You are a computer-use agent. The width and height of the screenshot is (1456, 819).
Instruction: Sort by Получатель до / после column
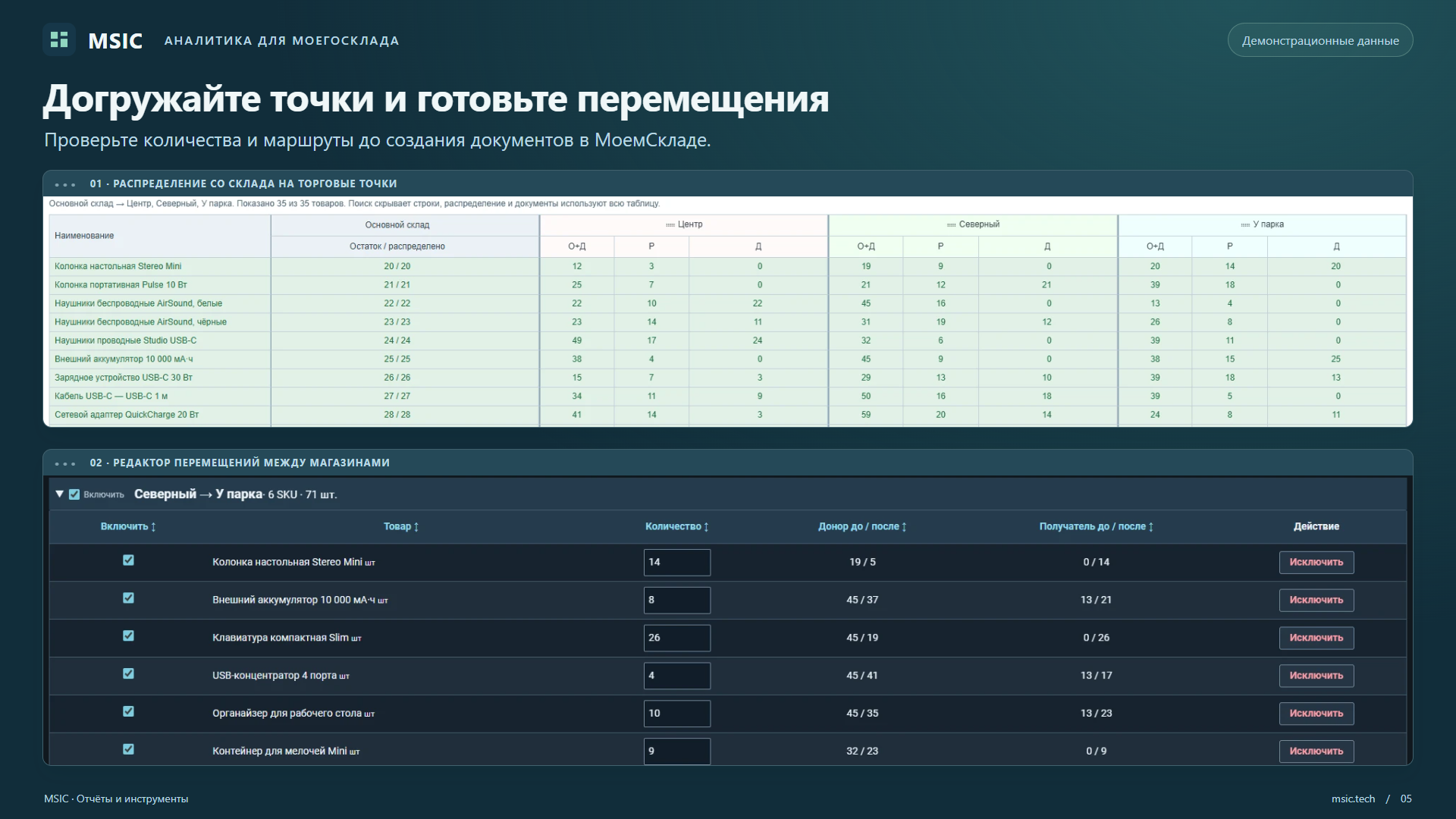point(1096,526)
